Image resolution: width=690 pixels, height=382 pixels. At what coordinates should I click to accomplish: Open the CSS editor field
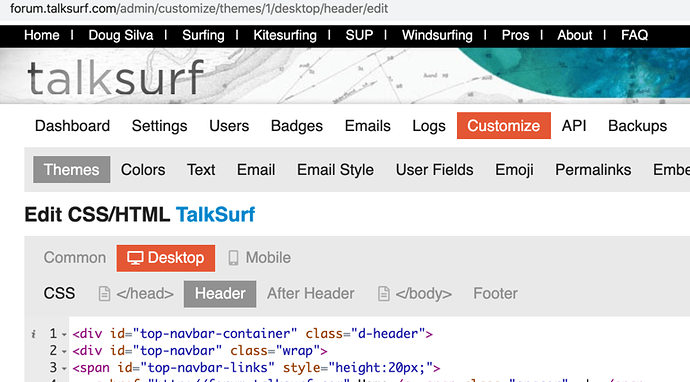[59, 294]
